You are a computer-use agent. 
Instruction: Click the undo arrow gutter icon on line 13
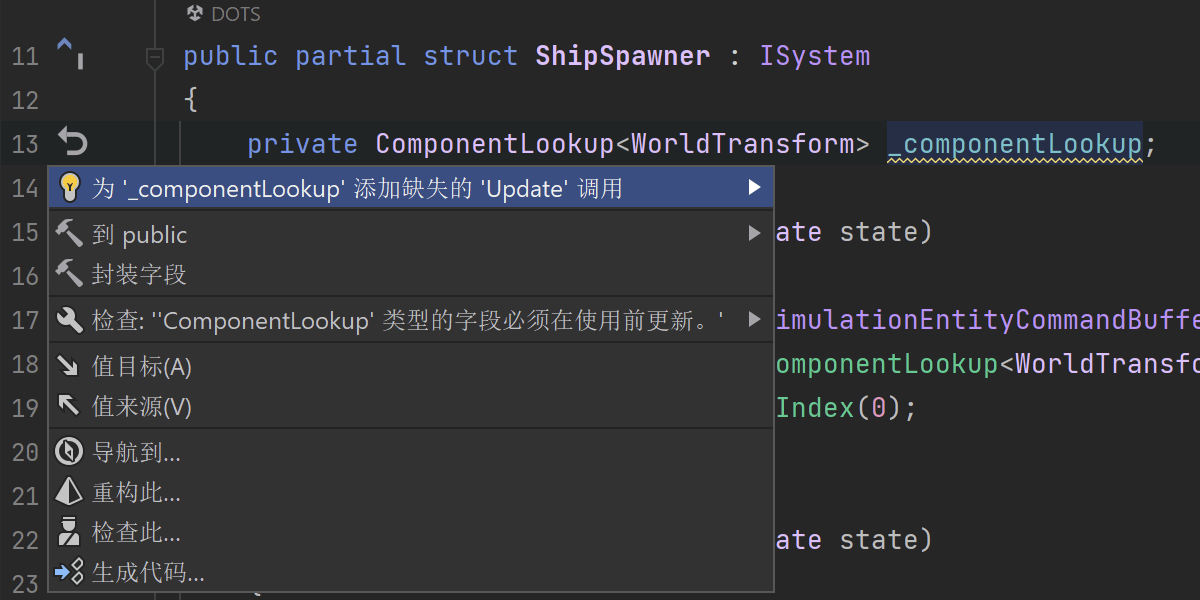(73, 142)
